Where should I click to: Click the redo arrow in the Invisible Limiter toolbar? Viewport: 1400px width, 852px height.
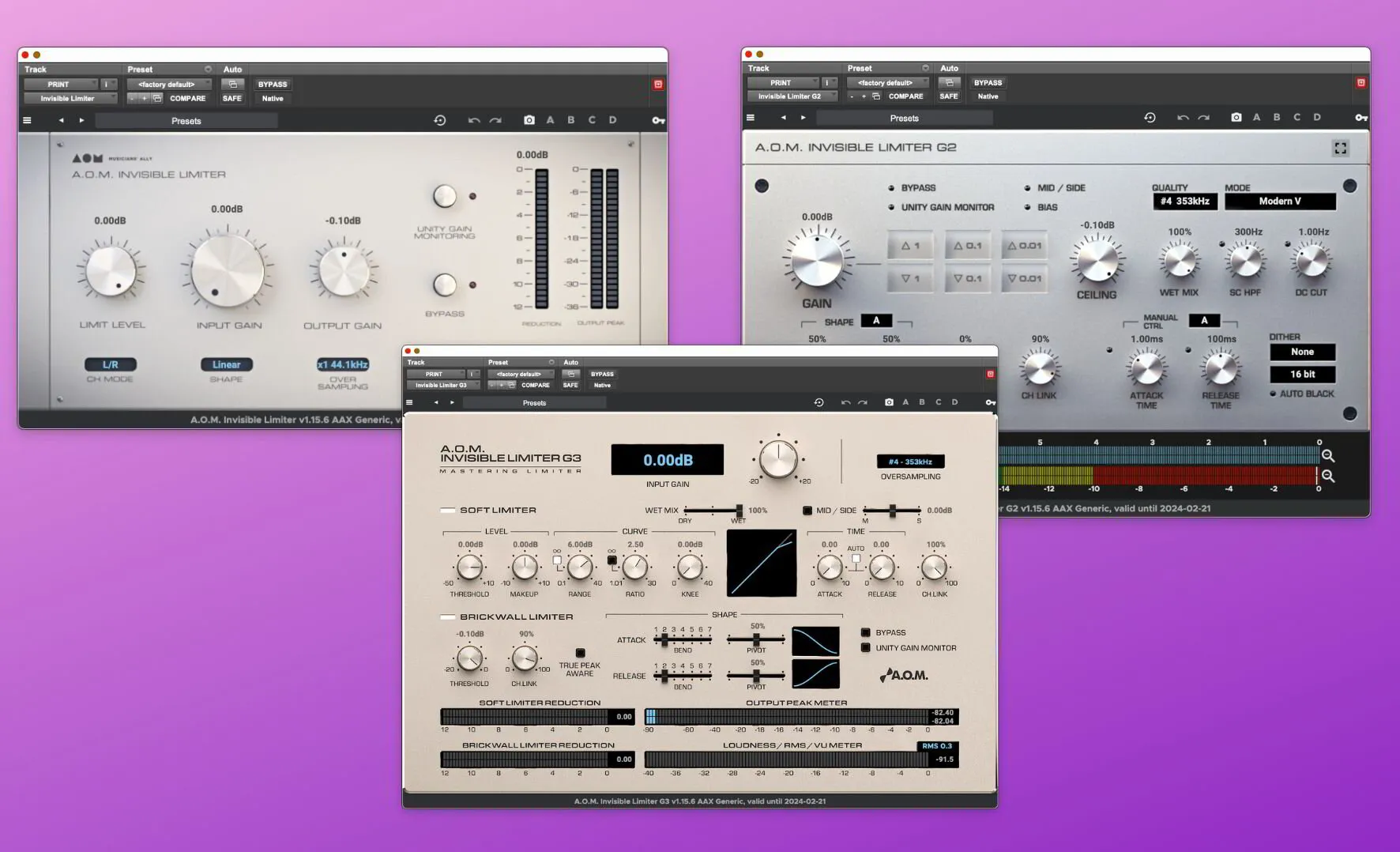[495, 119]
